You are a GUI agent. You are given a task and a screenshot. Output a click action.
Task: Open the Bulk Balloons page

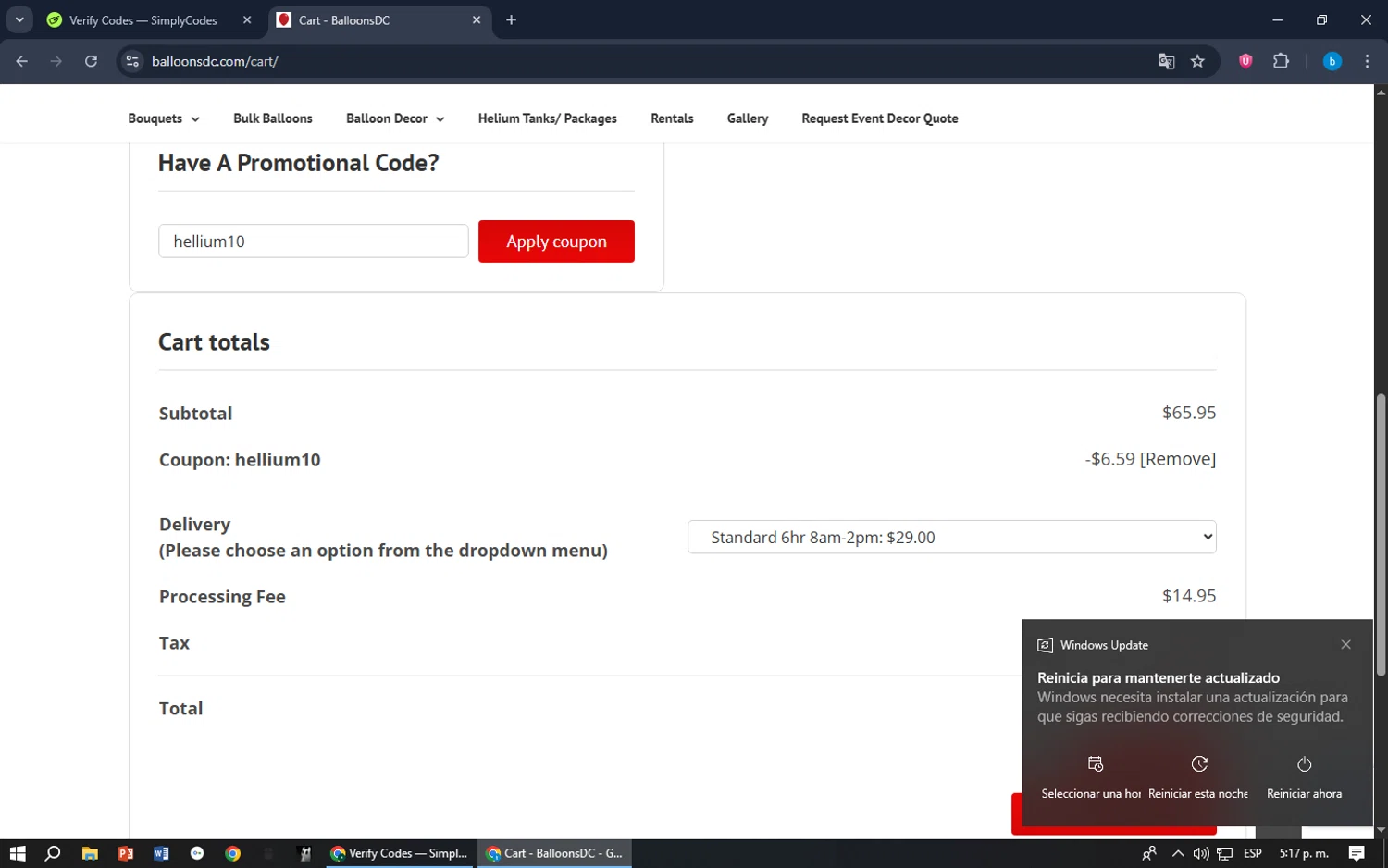tap(273, 118)
